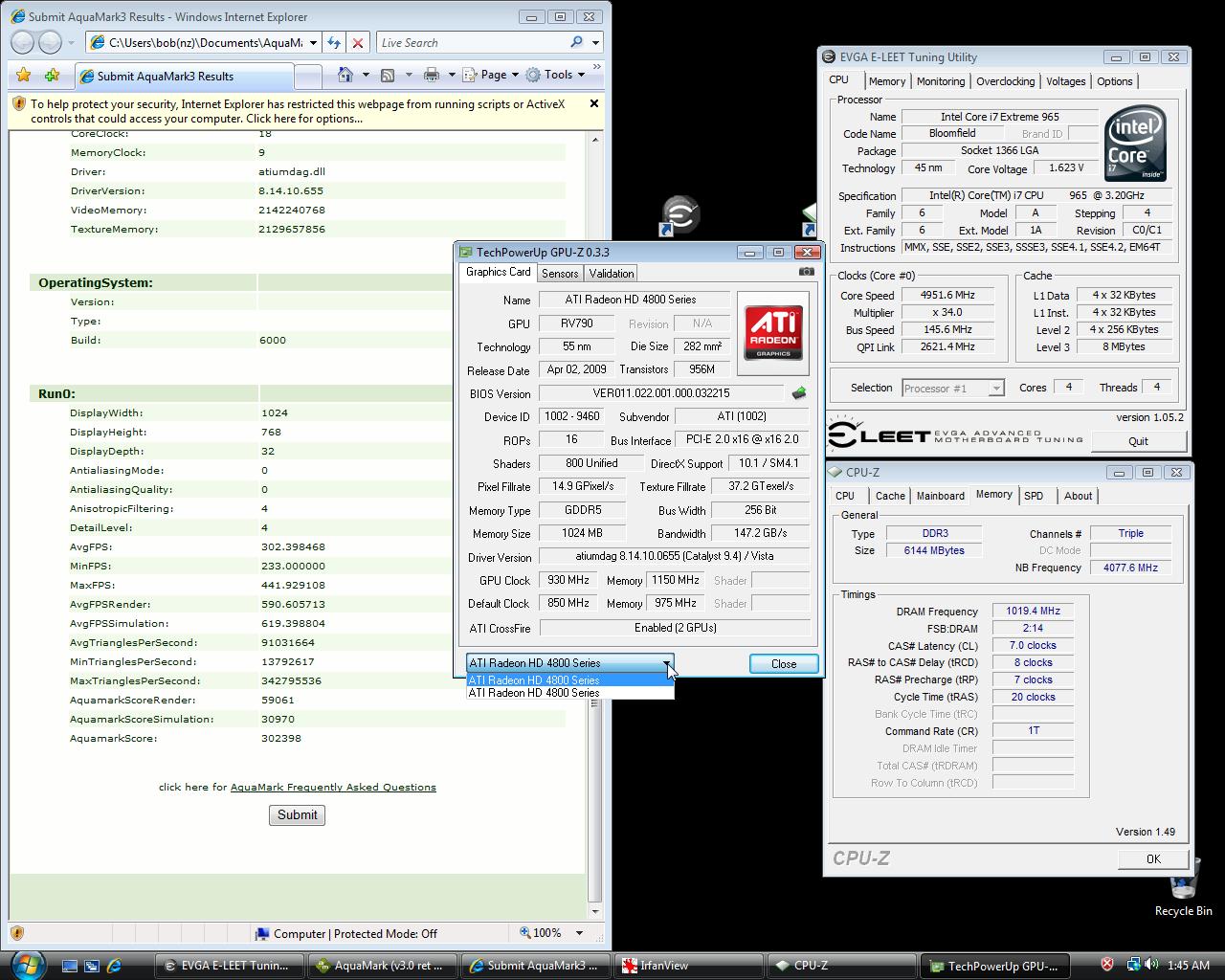Click Show Desktop in Quick Launch
Image resolution: width=1225 pixels, height=980 pixels.
coord(69,966)
